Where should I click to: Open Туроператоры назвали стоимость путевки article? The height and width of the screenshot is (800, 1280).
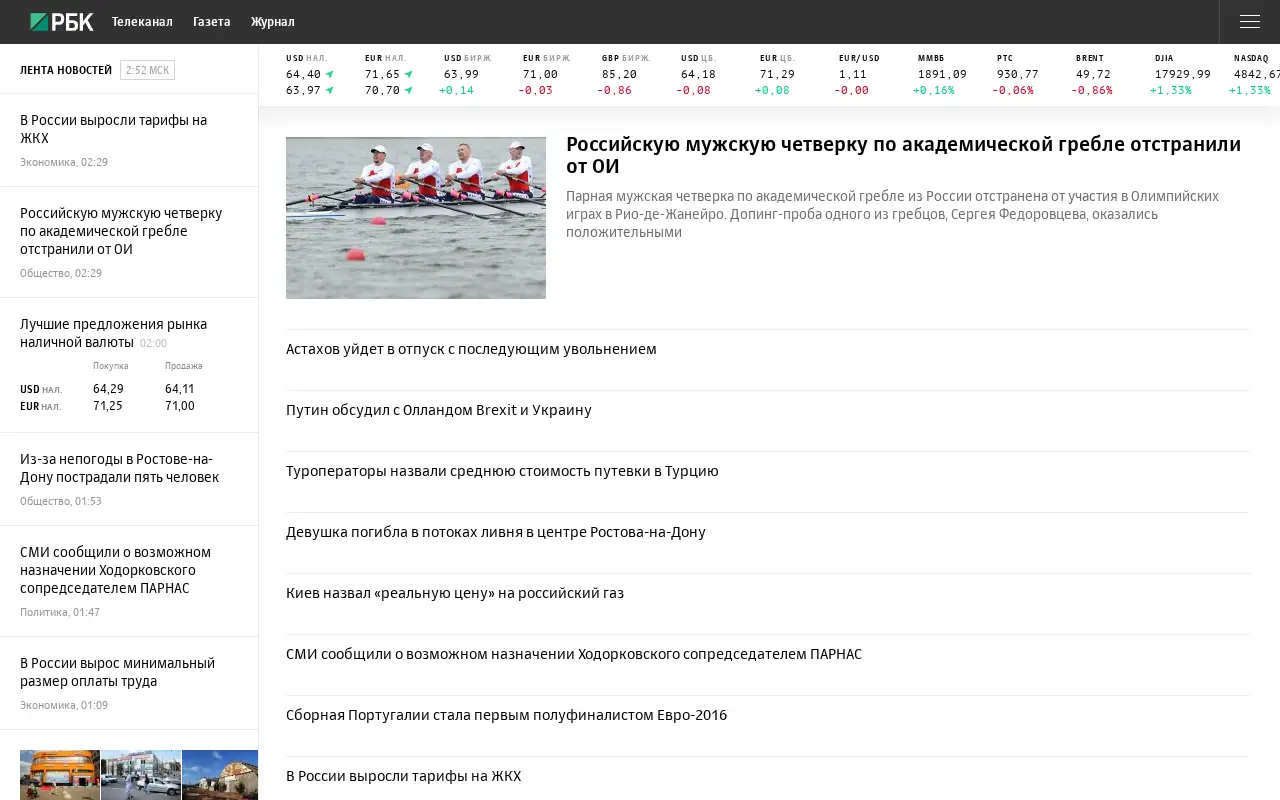(502, 471)
